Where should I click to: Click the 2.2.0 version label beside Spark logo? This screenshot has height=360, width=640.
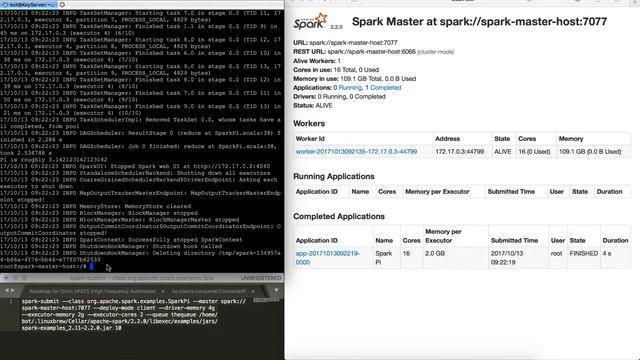[336, 27]
